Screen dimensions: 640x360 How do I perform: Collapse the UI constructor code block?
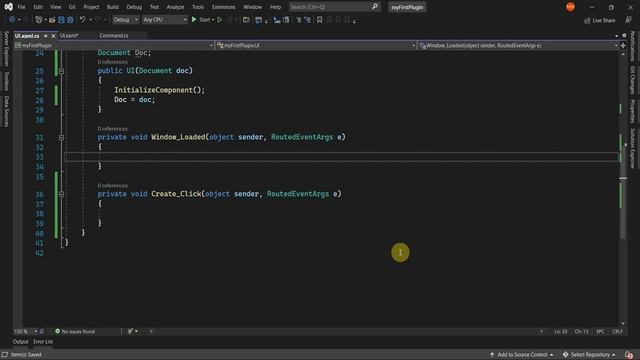pyautogui.click(x=61, y=71)
